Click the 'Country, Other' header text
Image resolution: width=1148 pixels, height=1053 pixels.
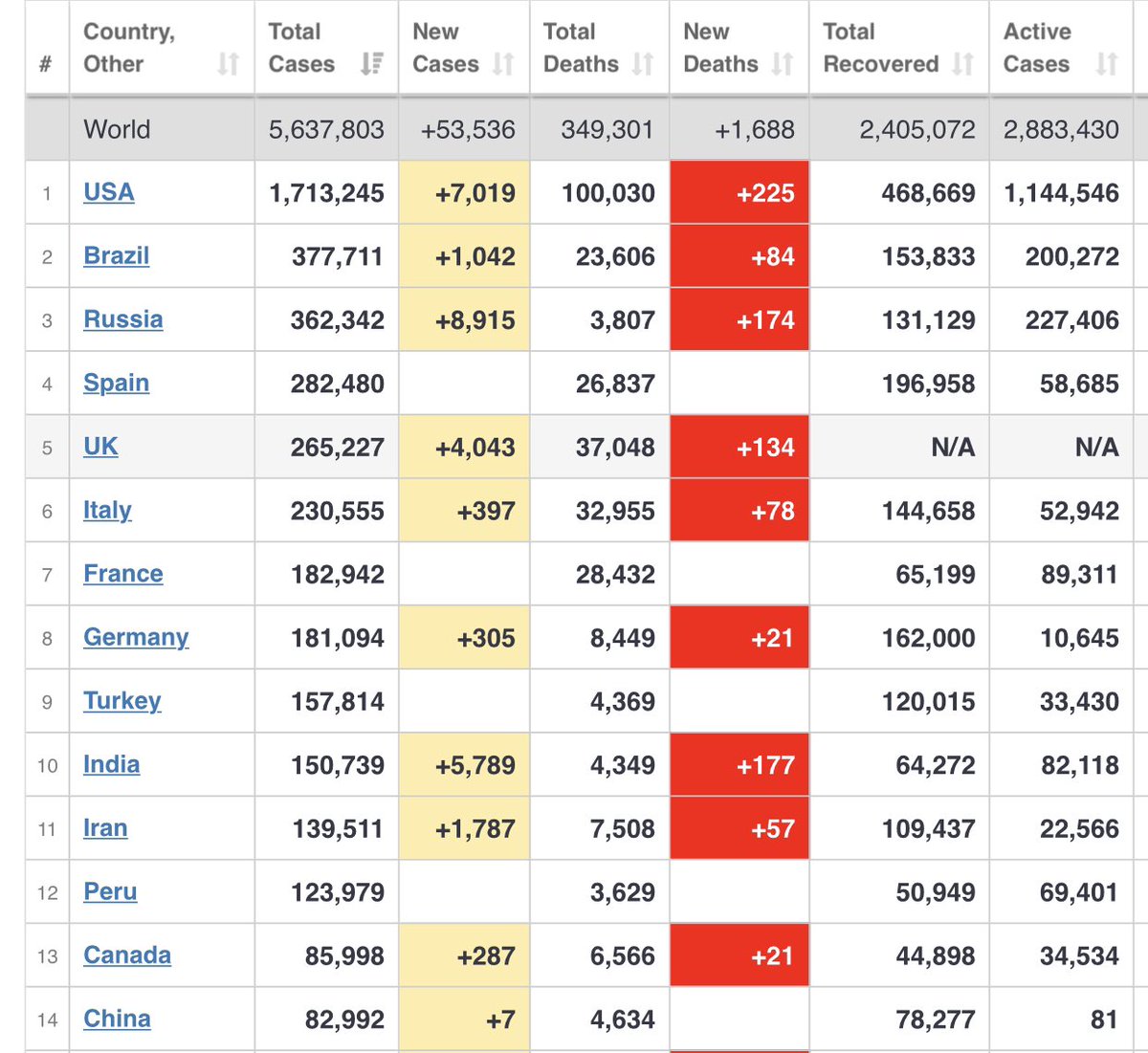[x=129, y=48]
